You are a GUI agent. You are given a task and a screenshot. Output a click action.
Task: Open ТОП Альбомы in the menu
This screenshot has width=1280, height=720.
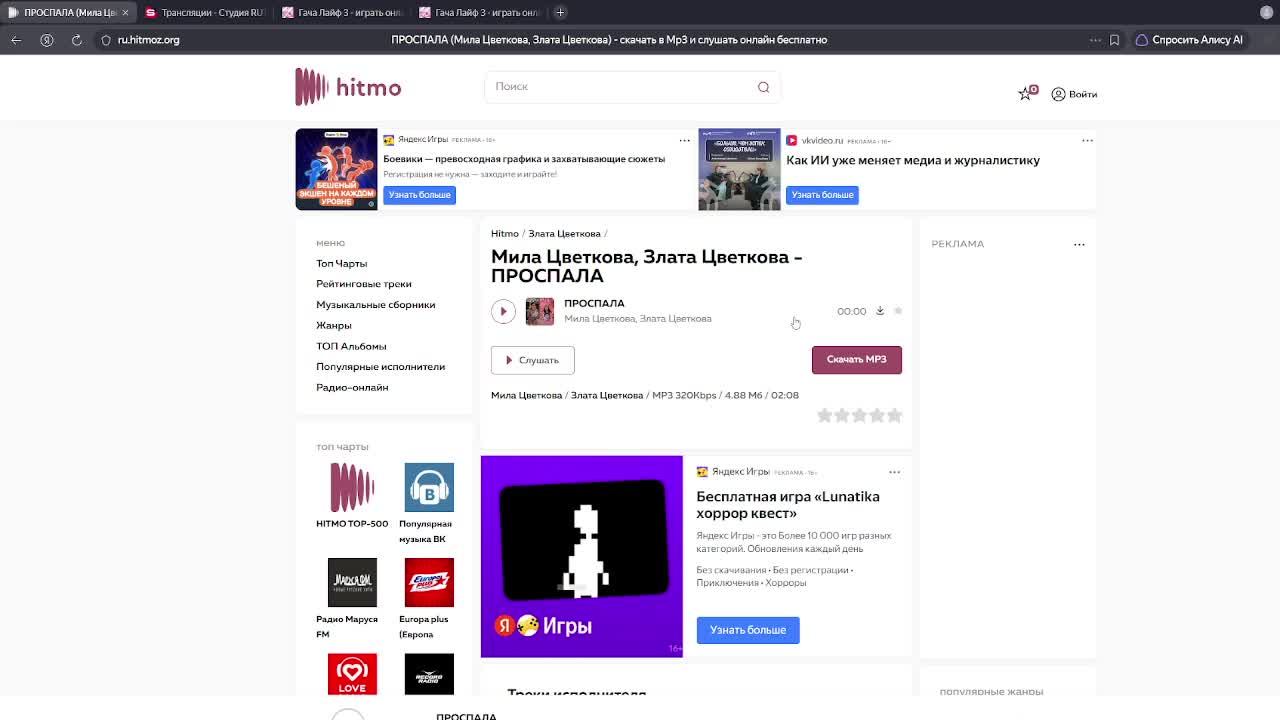351,346
